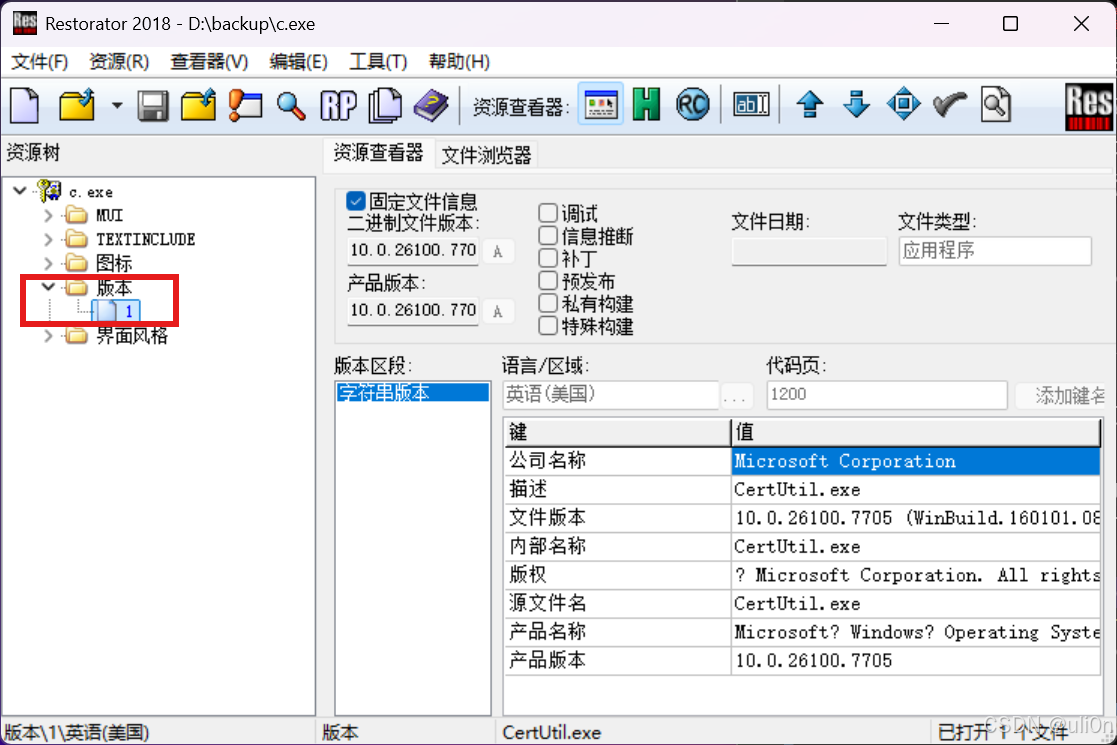Expand the MUI folder

48,215
